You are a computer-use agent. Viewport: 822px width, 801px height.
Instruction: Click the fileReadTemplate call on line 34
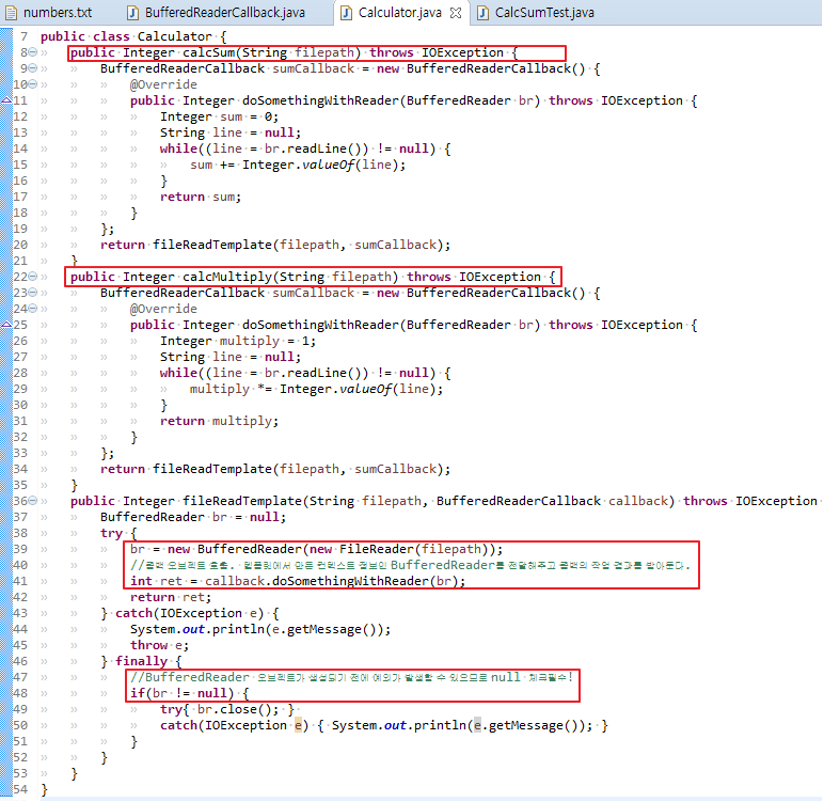coord(301,469)
